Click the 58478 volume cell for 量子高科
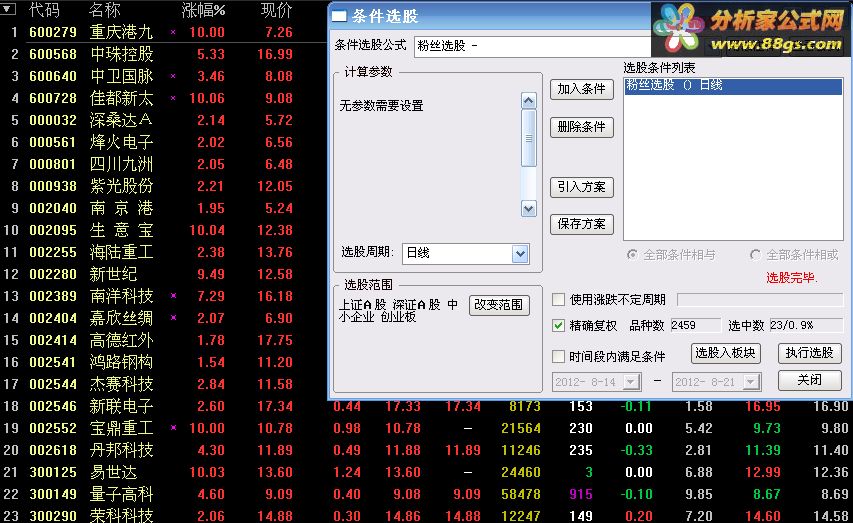 pyautogui.click(x=521, y=494)
